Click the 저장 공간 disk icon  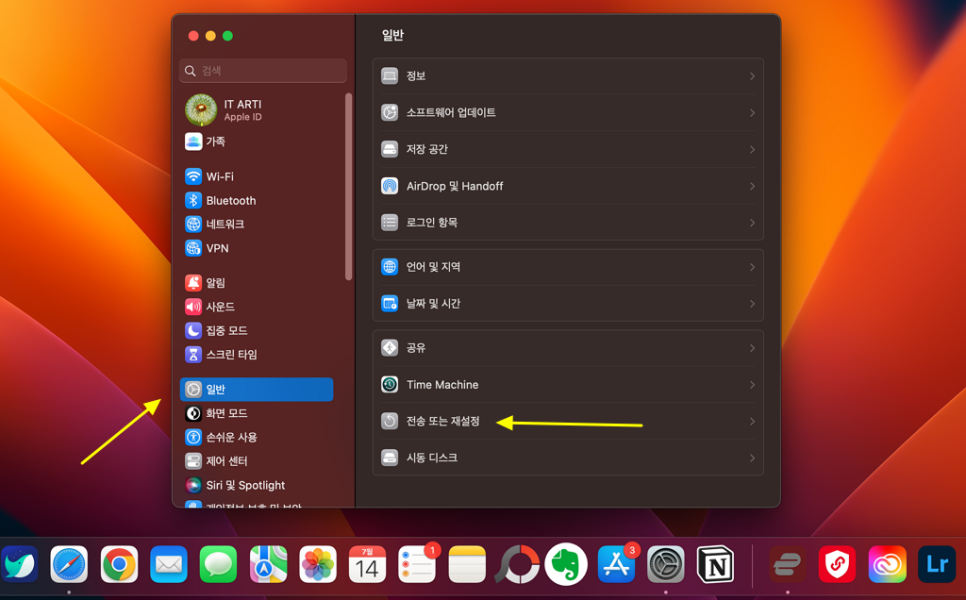tap(389, 149)
